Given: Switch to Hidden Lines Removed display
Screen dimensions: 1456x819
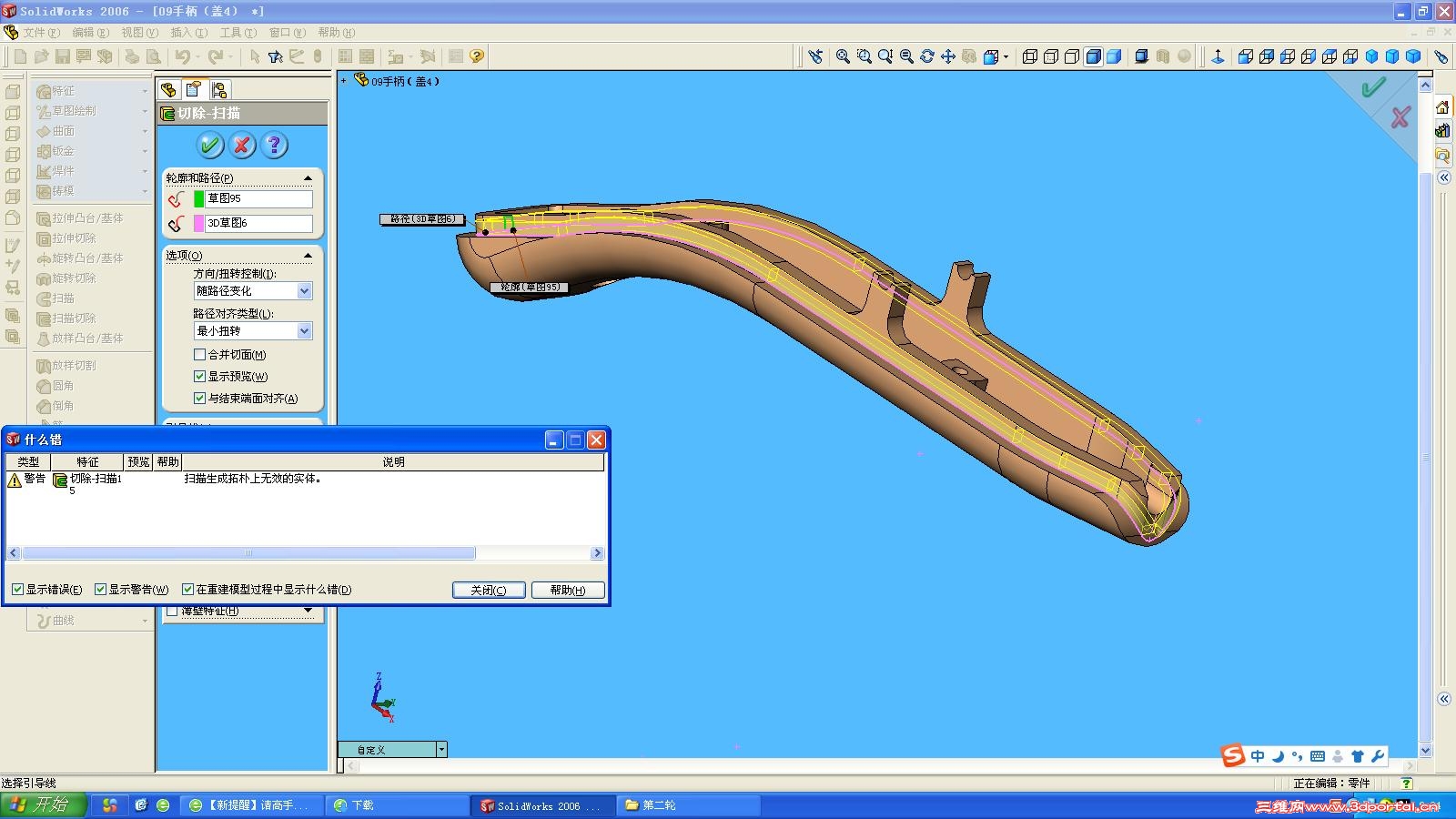Looking at the screenshot, I should [x=1072, y=56].
